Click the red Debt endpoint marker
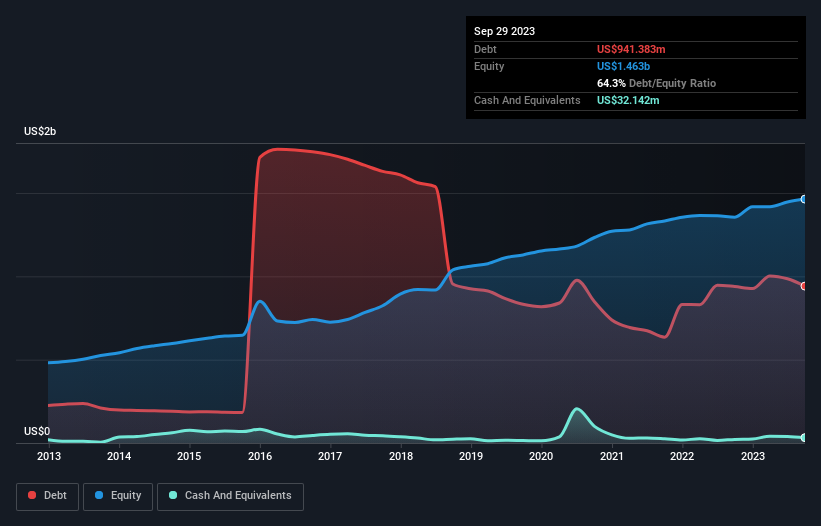Image resolution: width=821 pixels, height=526 pixels. (x=804, y=286)
